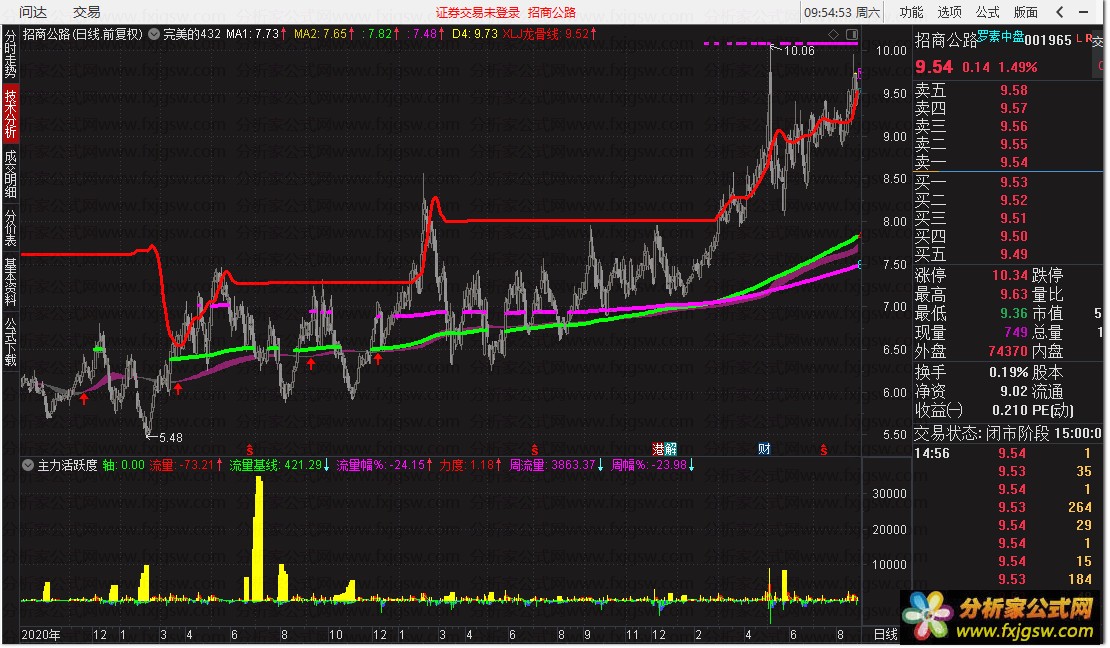
Task: Click the large price 9.54 in quote header
Action: (934, 67)
